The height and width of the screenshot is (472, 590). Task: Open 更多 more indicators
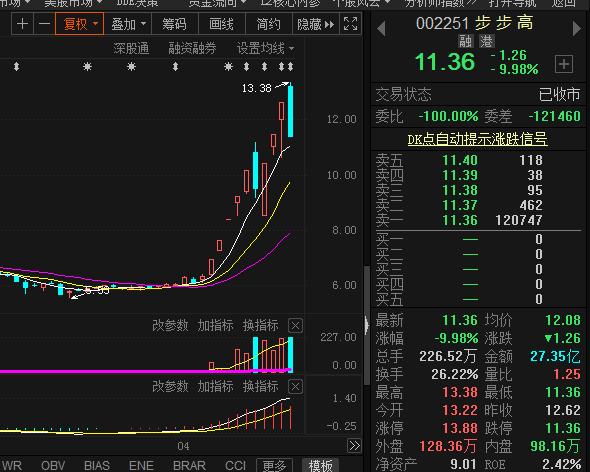pyautogui.click(x=274, y=466)
